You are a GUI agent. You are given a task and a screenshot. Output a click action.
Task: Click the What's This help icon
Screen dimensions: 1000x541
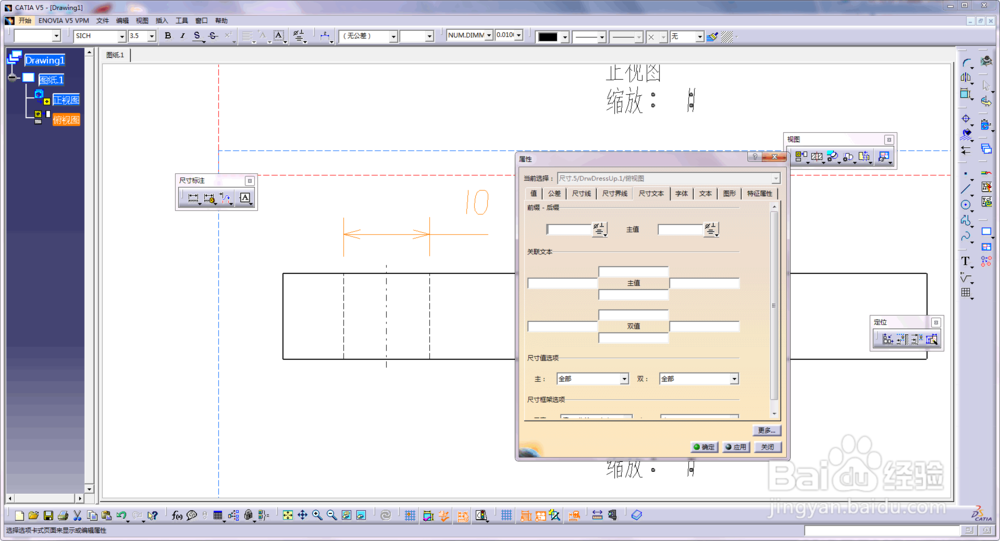click(x=152, y=515)
